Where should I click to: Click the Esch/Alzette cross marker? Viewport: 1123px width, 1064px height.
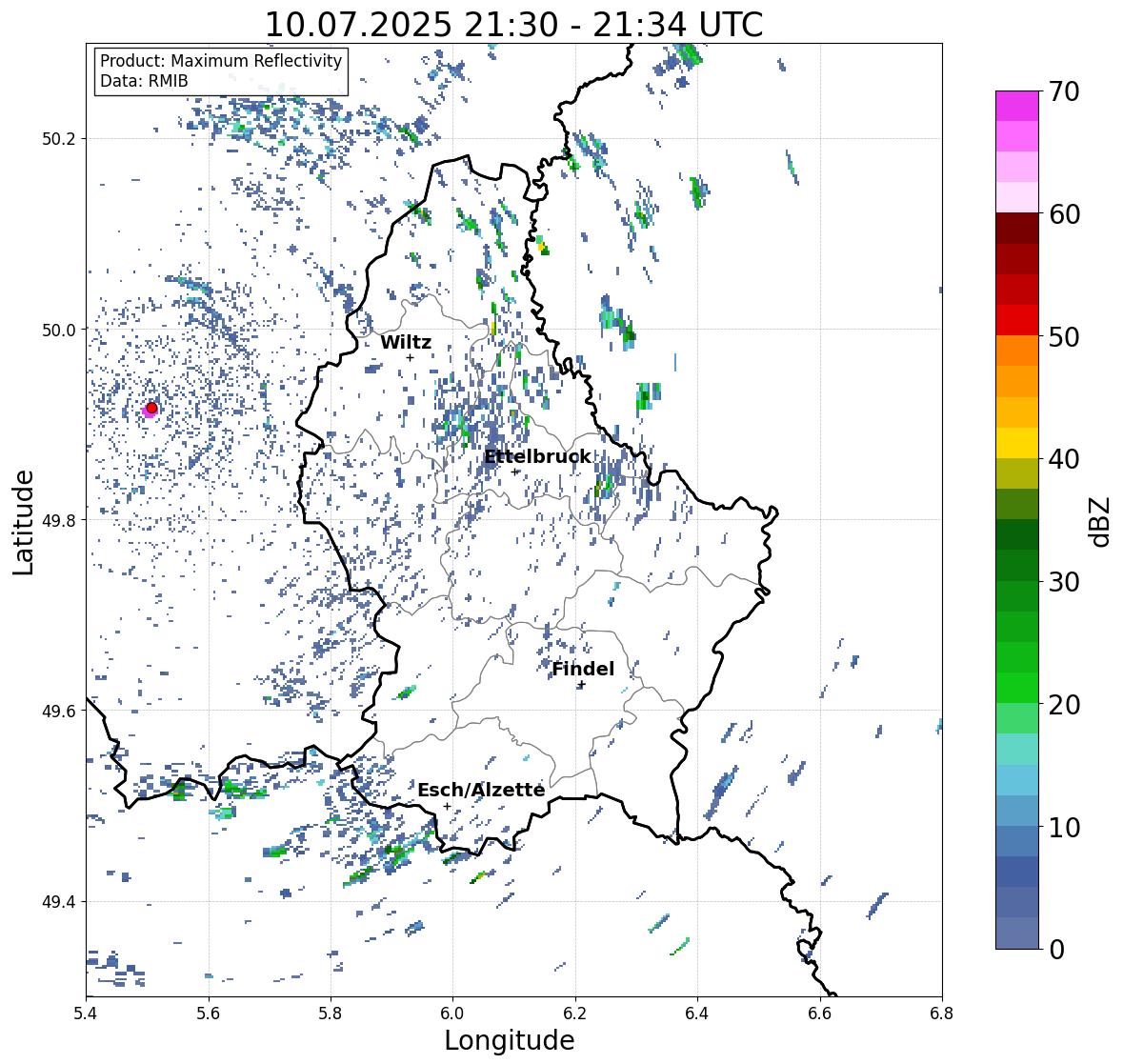pyautogui.click(x=447, y=806)
